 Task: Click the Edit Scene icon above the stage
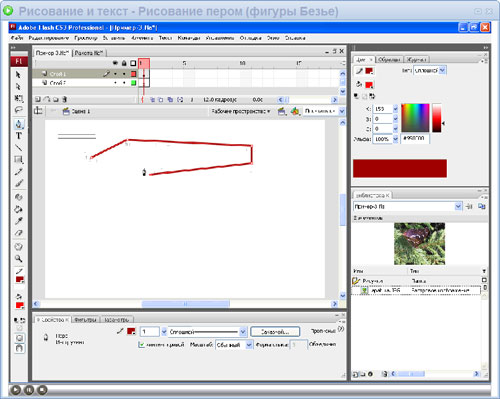coord(282,111)
